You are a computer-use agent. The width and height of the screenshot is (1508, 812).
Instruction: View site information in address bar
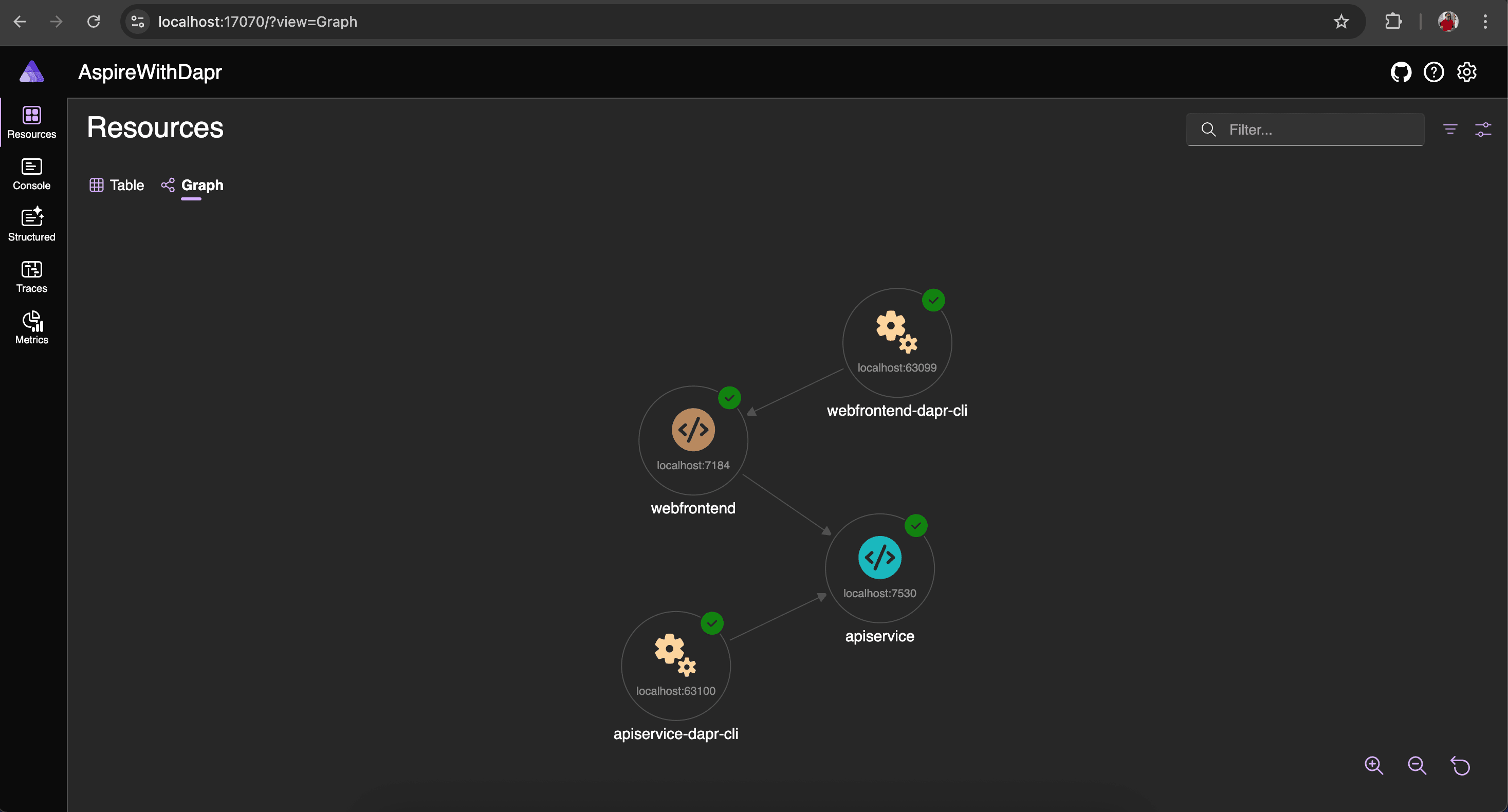click(138, 22)
